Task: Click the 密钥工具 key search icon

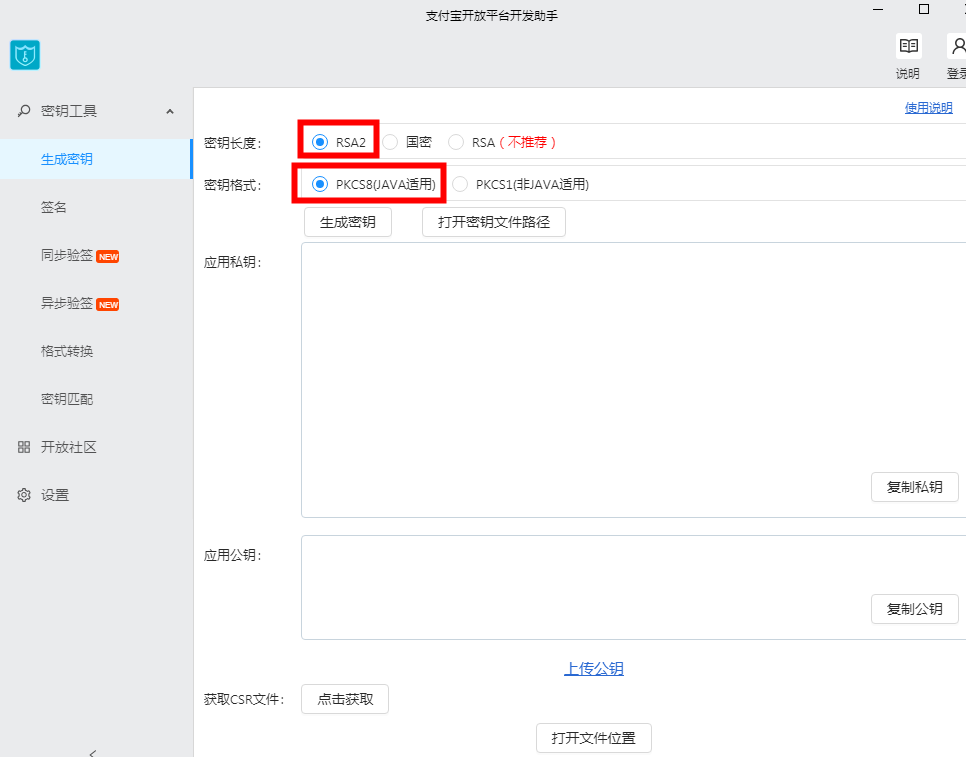Action: point(24,111)
